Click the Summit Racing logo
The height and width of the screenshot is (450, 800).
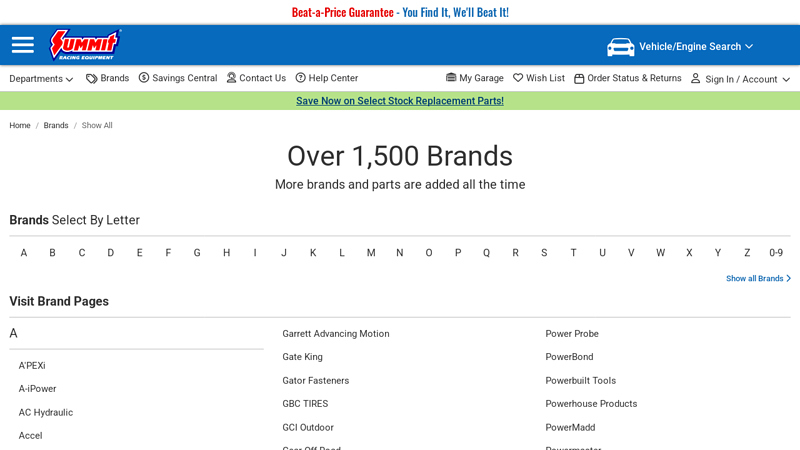[x=85, y=45]
